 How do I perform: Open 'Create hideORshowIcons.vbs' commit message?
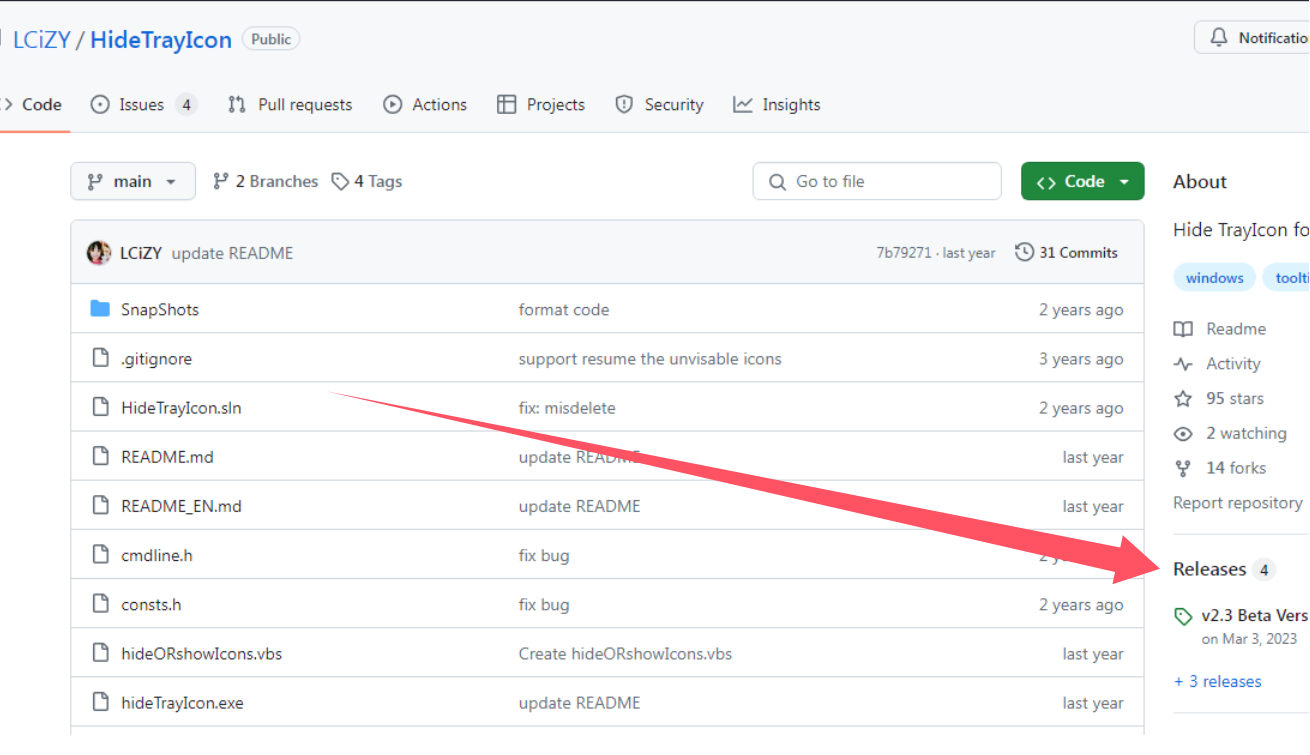[625, 653]
